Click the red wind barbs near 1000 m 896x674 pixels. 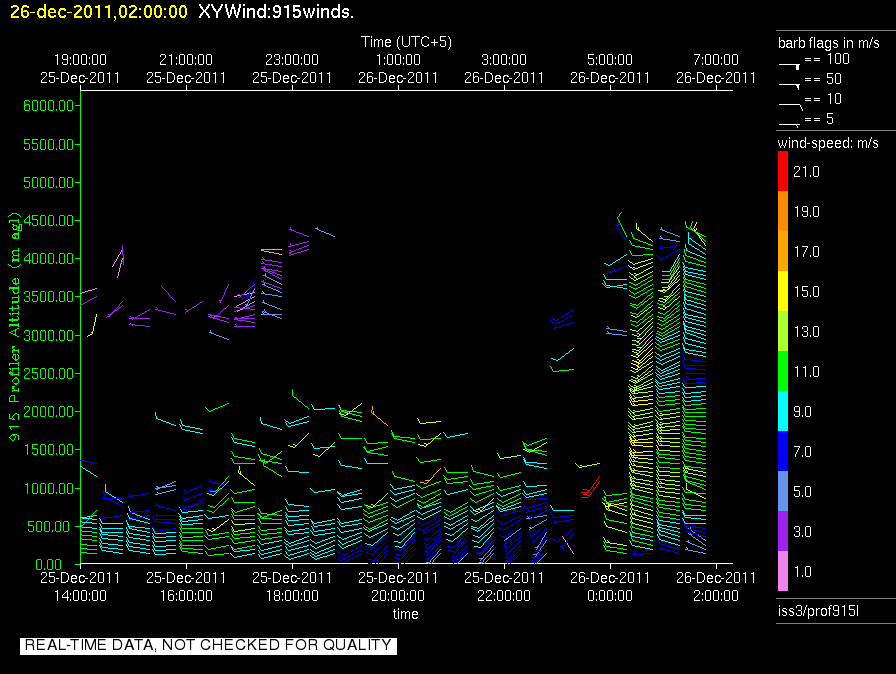(x=590, y=487)
